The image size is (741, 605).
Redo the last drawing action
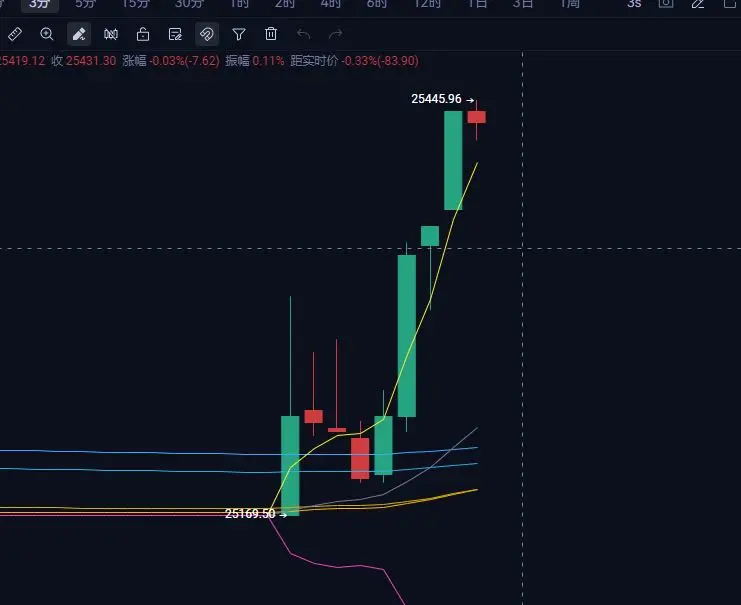[x=336, y=34]
